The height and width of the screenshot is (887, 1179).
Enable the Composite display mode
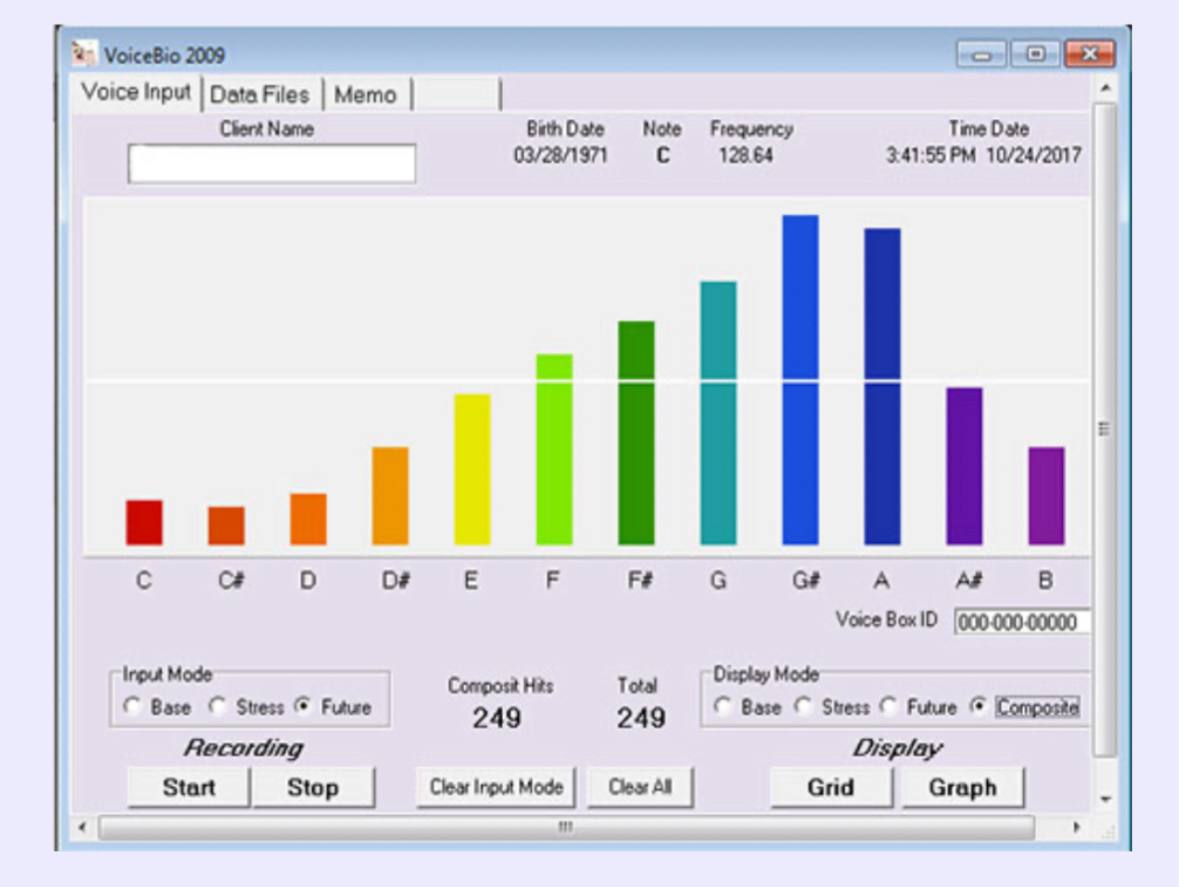click(x=979, y=707)
